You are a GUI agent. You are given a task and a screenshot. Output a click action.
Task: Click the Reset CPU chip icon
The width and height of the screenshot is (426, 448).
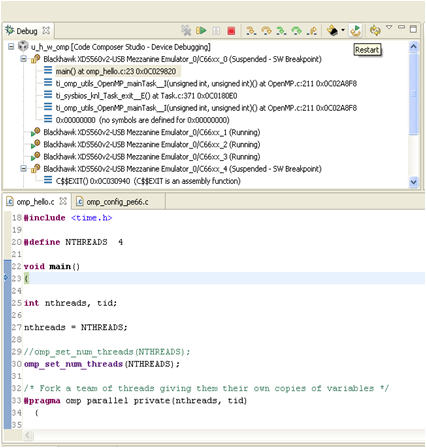(x=332, y=31)
